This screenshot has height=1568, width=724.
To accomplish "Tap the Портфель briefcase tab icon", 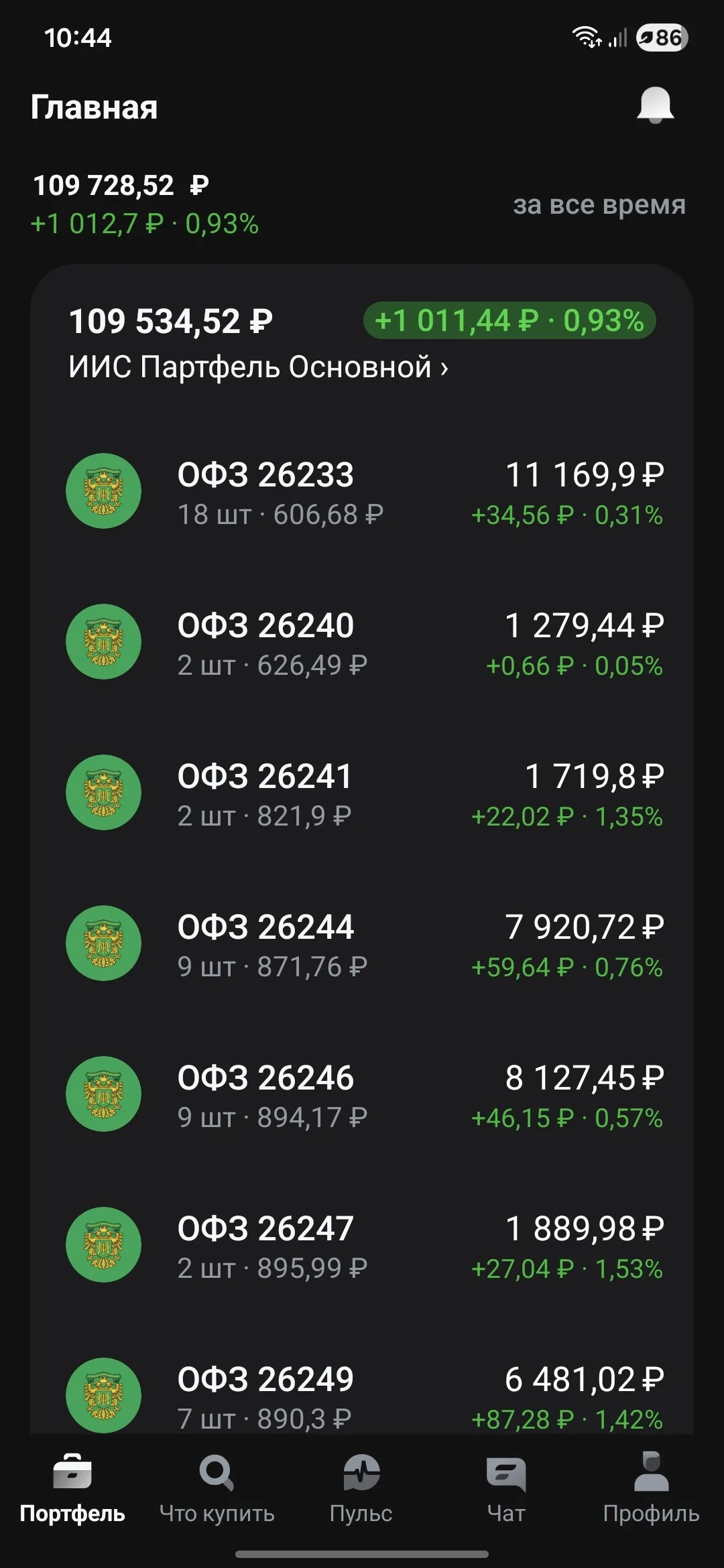I will click(72, 1471).
